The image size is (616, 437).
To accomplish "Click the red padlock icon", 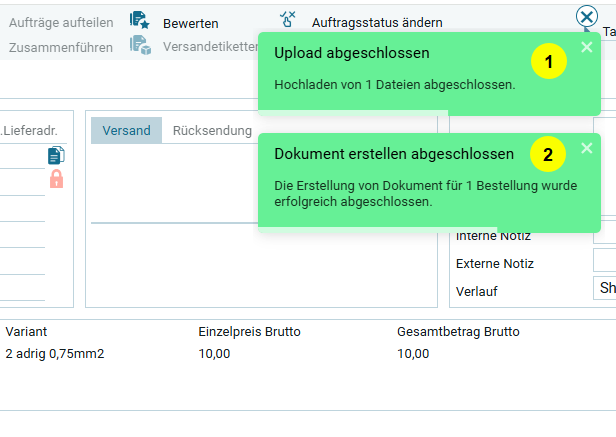I will pos(56,179).
